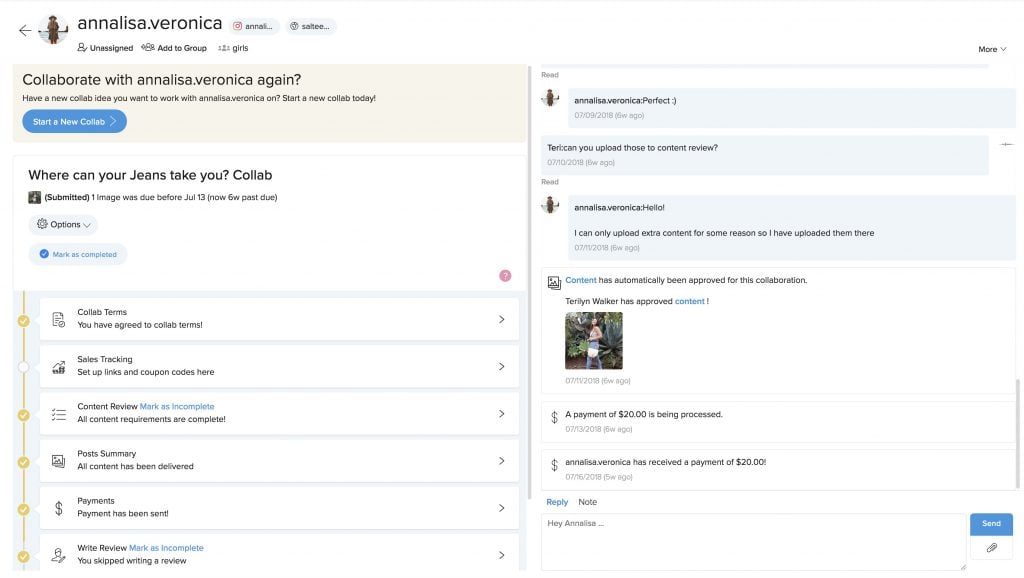This screenshot has width=1024, height=578.
Task: Click the Payments dollar icon
Action: coord(58,508)
